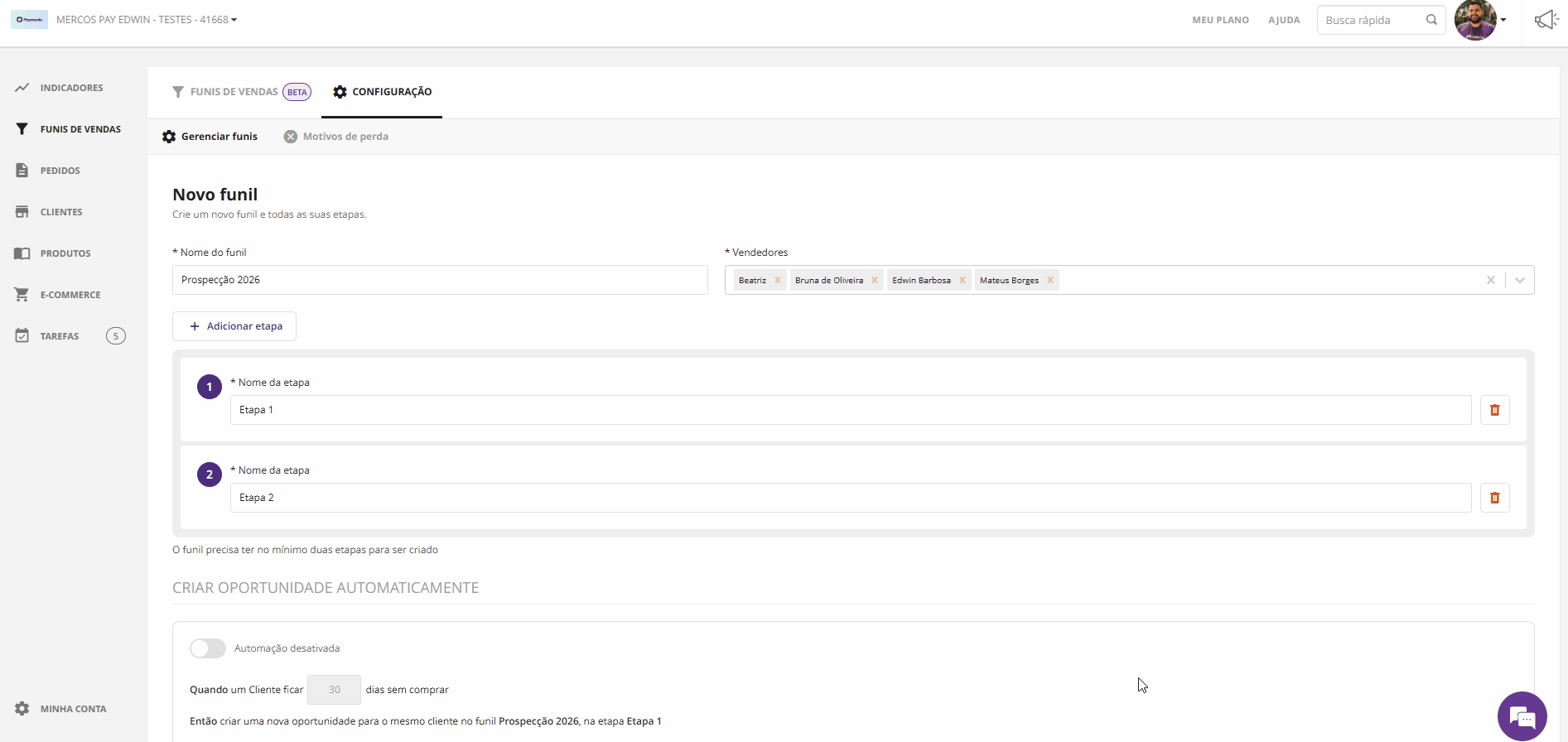This screenshot has width=1568, height=742.
Task: Open the user profile avatar menu
Action: (x=1479, y=20)
